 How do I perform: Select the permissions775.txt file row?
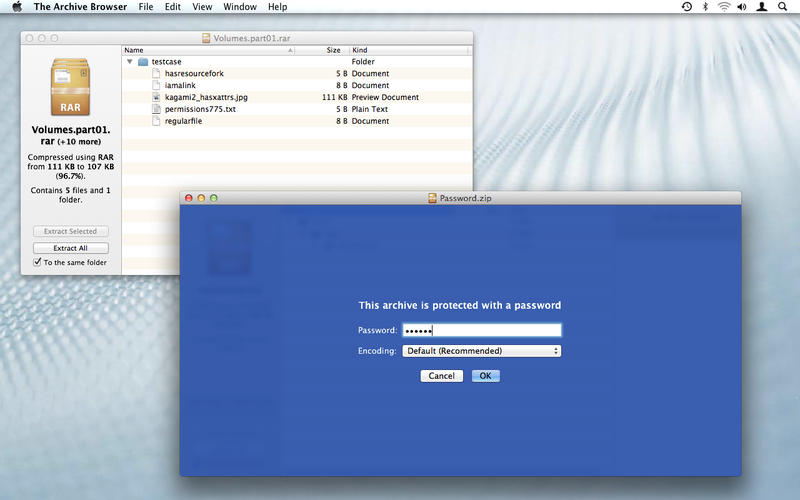pos(297,109)
